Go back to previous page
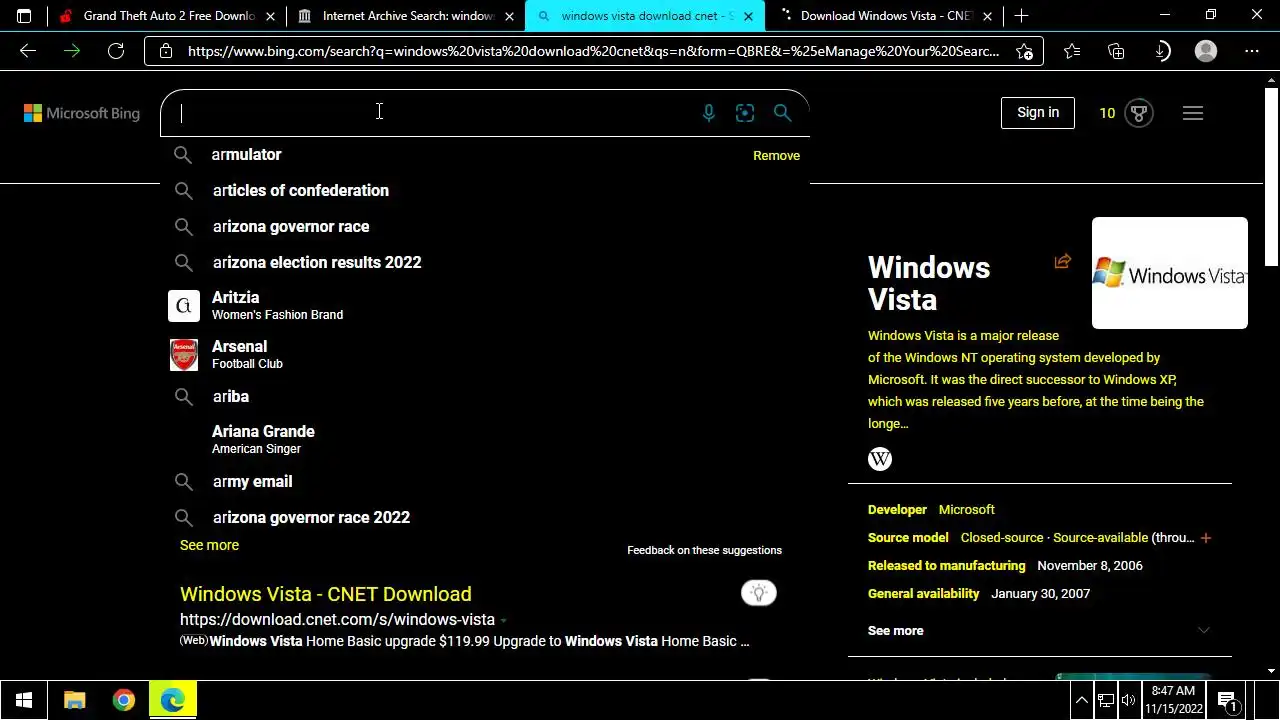 tap(28, 51)
